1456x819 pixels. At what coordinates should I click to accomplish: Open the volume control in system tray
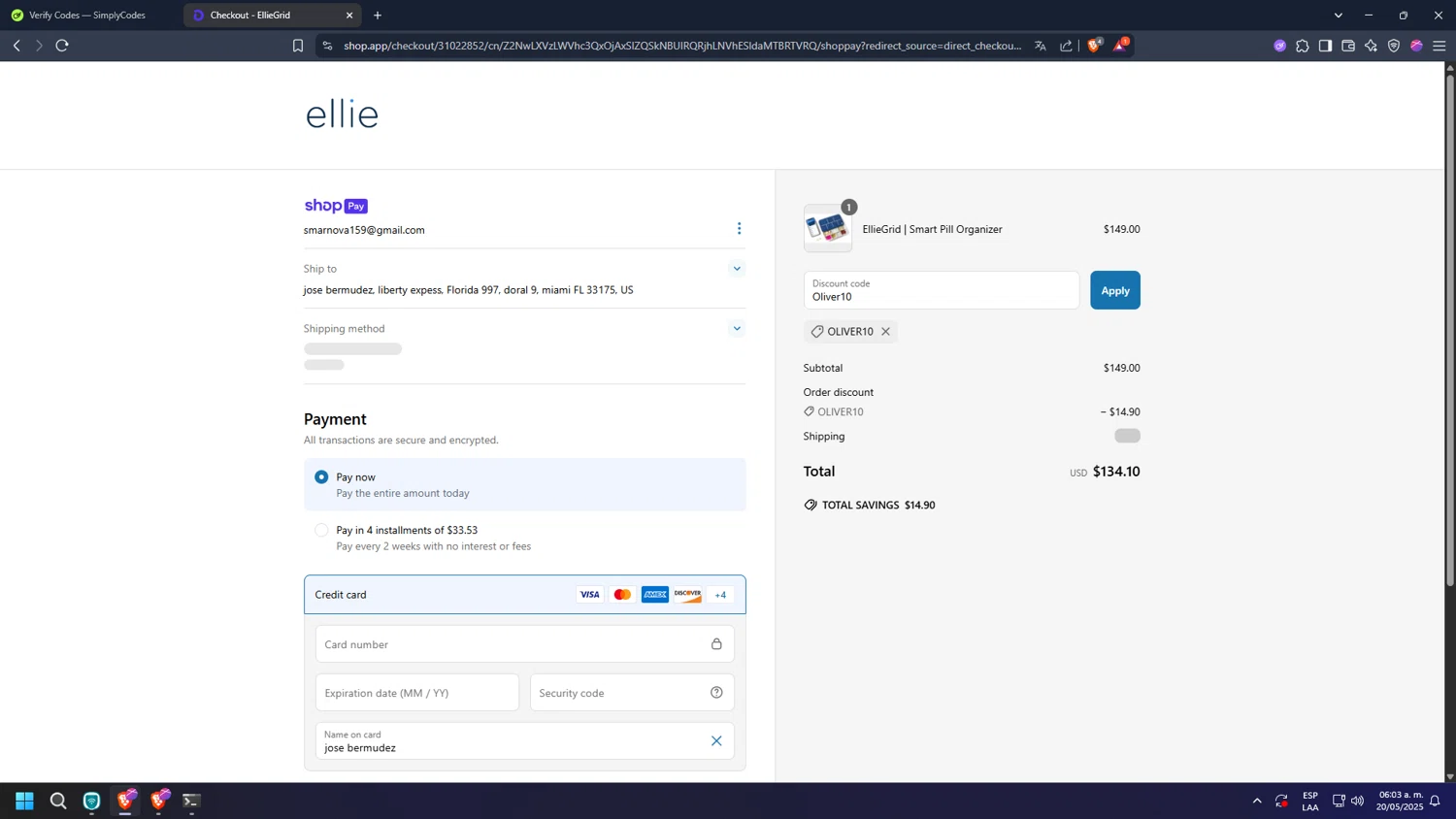(x=1357, y=802)
